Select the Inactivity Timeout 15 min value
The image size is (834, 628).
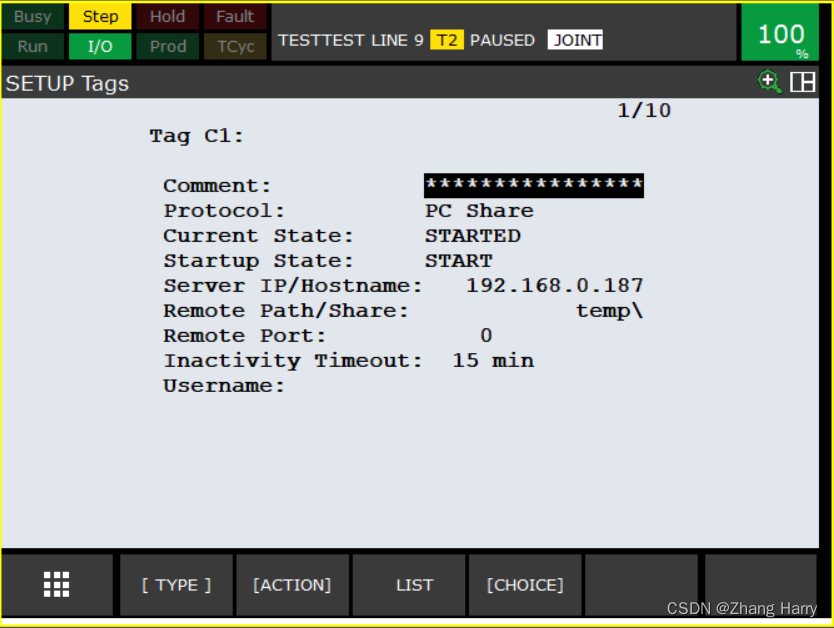[493, 361]
